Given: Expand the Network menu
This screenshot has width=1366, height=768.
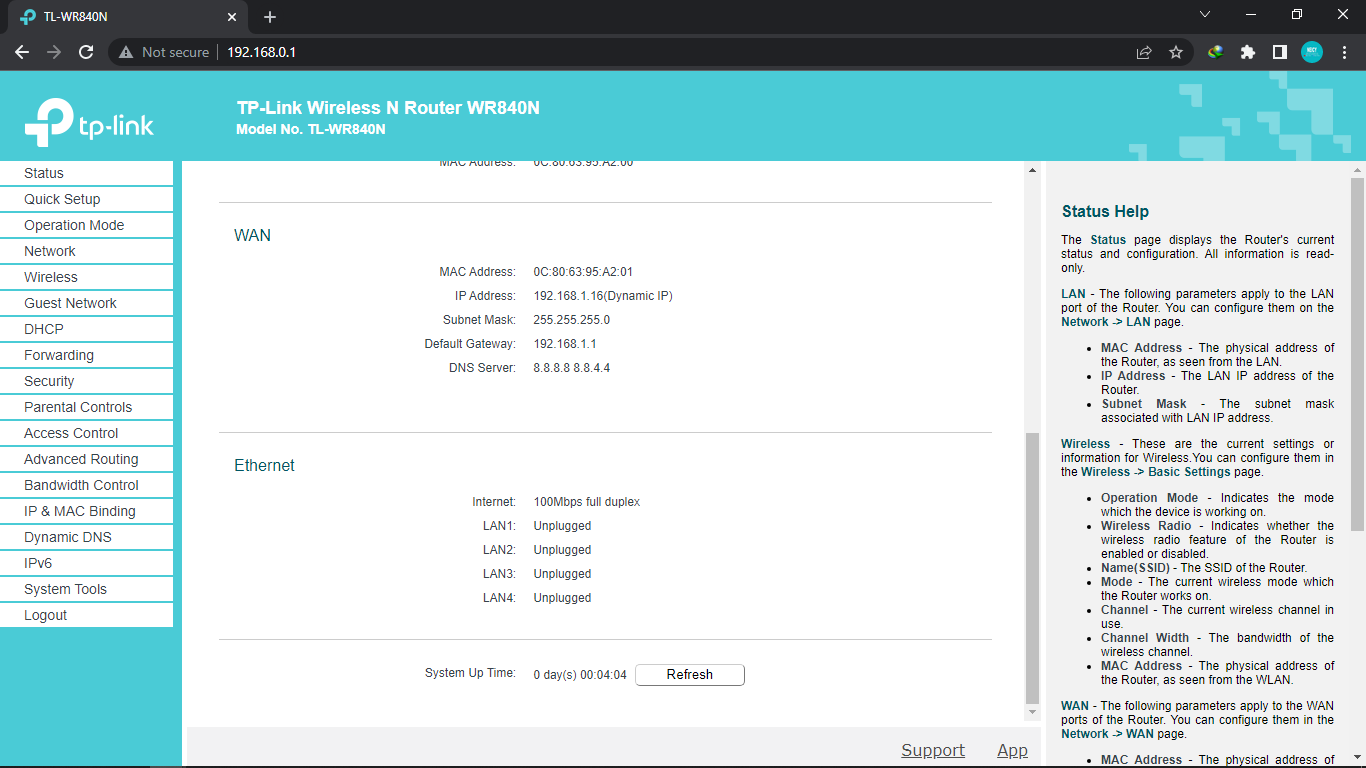Looking at the screenshot, I should (86, 251).
